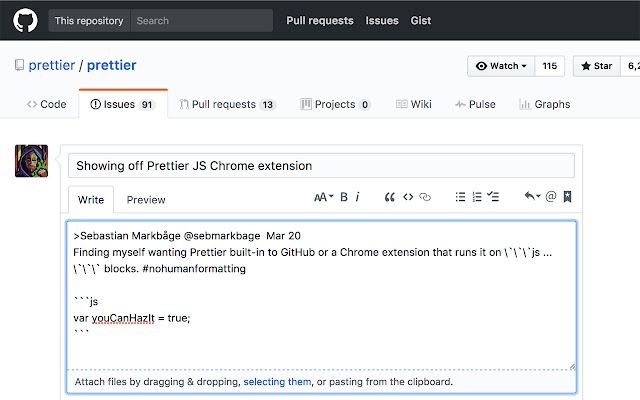Open the Watch dropdown button
Viewport: 640px width, 400px height.
coord(501,66)
